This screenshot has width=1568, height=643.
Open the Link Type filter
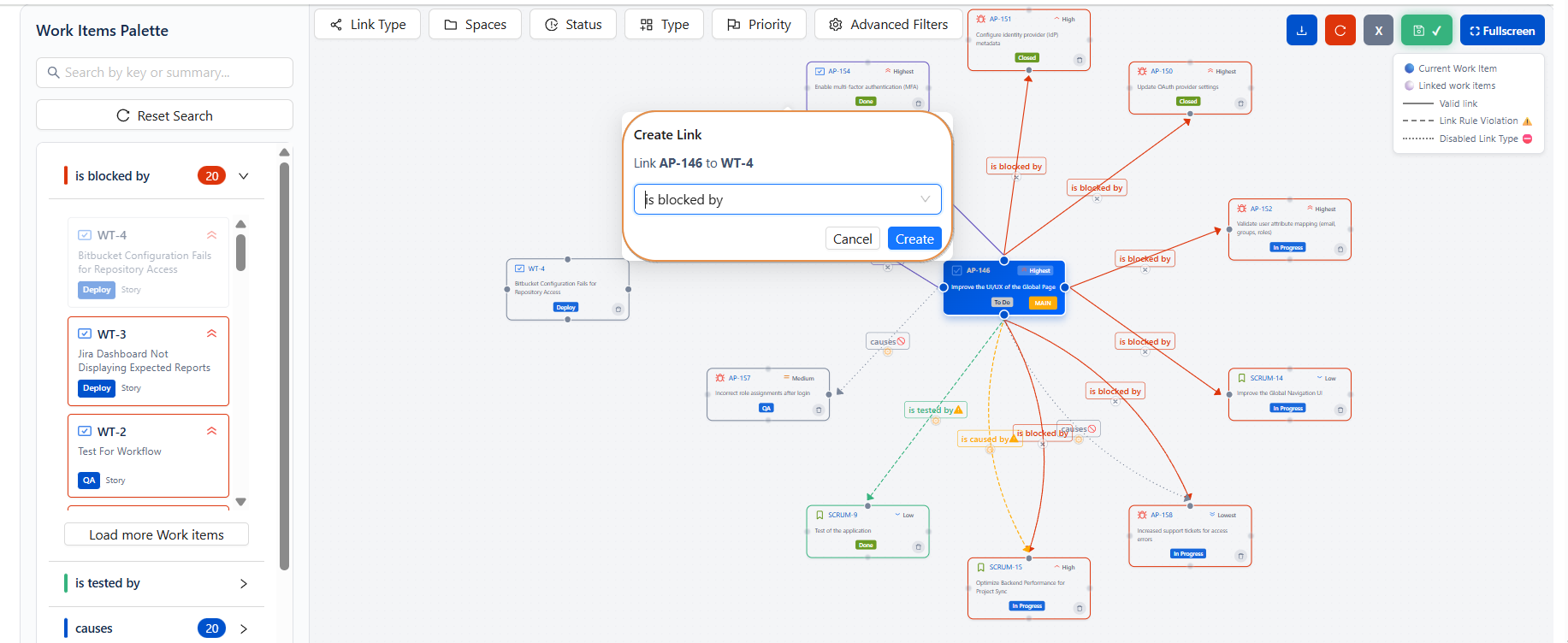[x=367, y=25]
